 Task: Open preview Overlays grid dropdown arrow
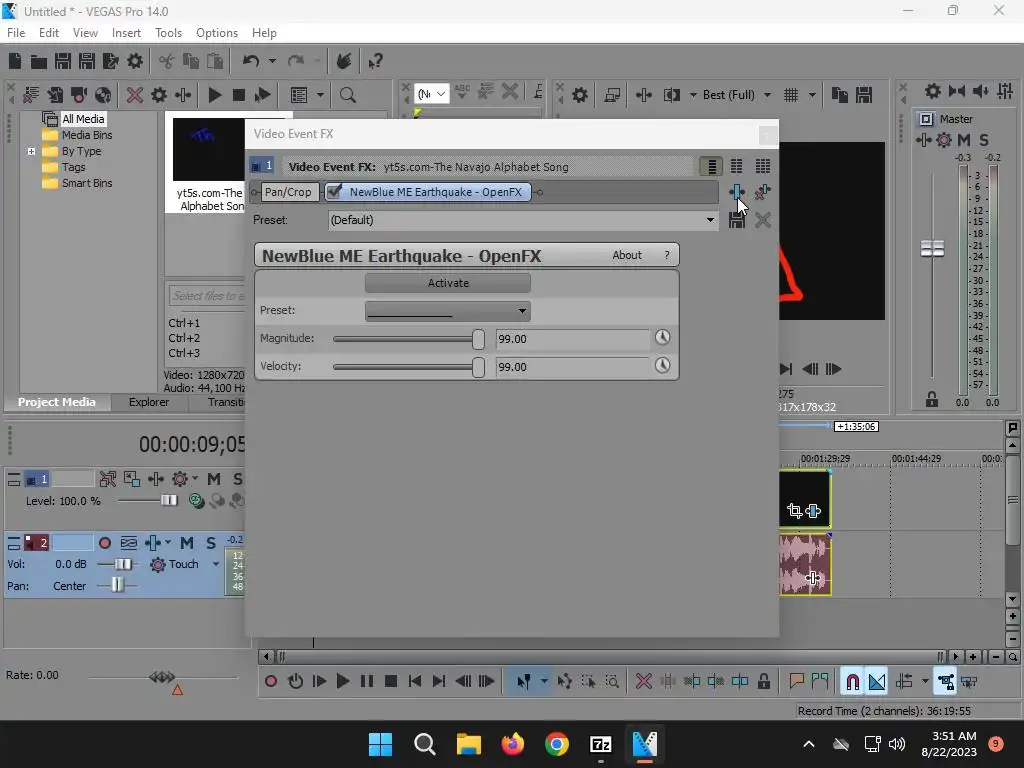tap(812, 95)
